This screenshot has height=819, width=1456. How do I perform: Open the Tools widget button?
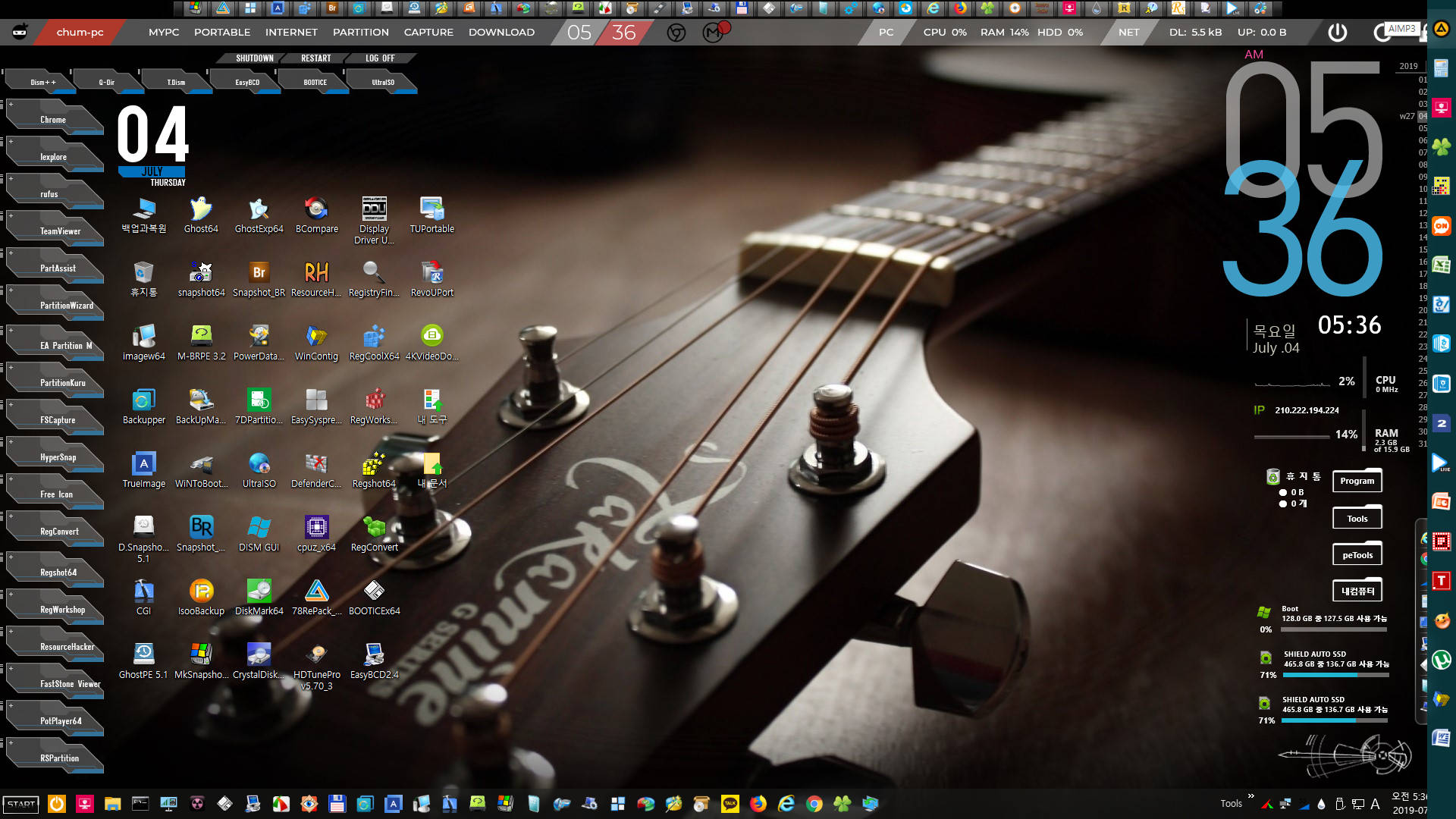pos(1357,519)
